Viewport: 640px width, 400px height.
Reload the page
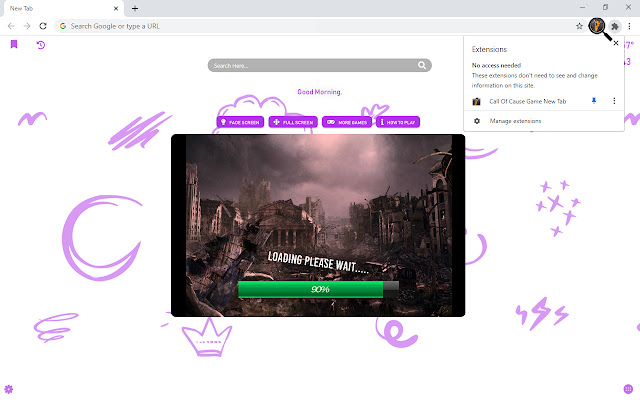pos(43,26)
